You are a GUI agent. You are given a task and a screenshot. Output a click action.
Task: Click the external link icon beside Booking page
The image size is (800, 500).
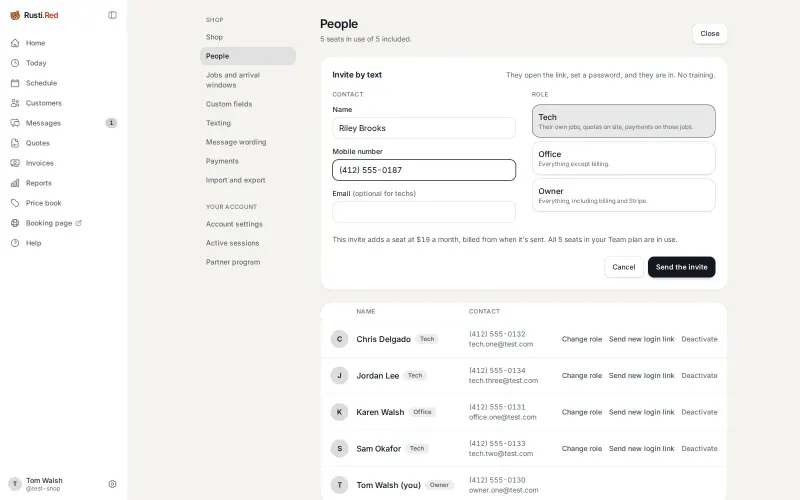(79, 223)
